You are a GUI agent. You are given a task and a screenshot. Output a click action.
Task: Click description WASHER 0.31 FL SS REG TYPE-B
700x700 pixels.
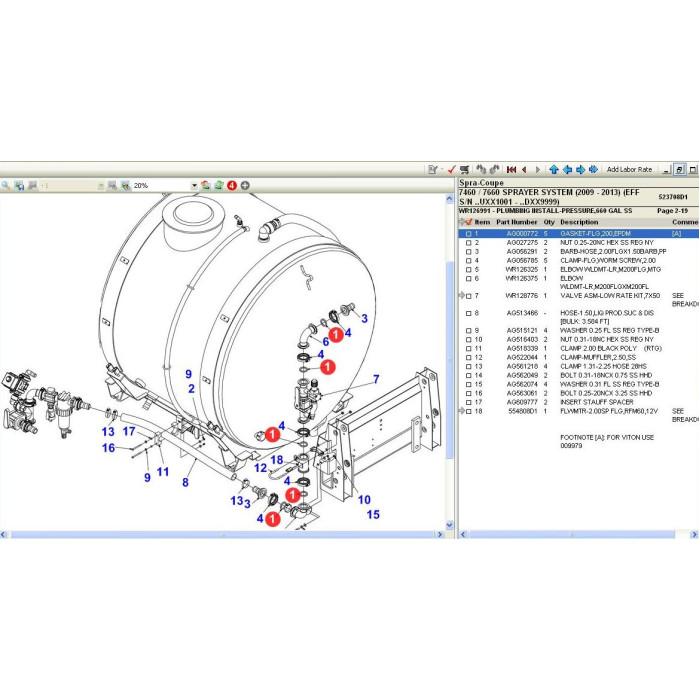[609, 384]
